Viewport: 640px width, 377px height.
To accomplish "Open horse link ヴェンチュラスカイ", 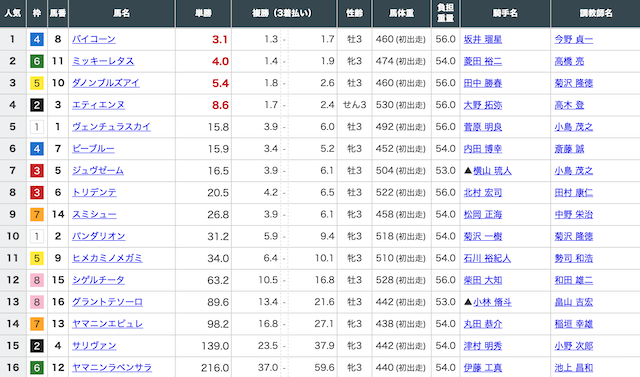I will 111,127.
